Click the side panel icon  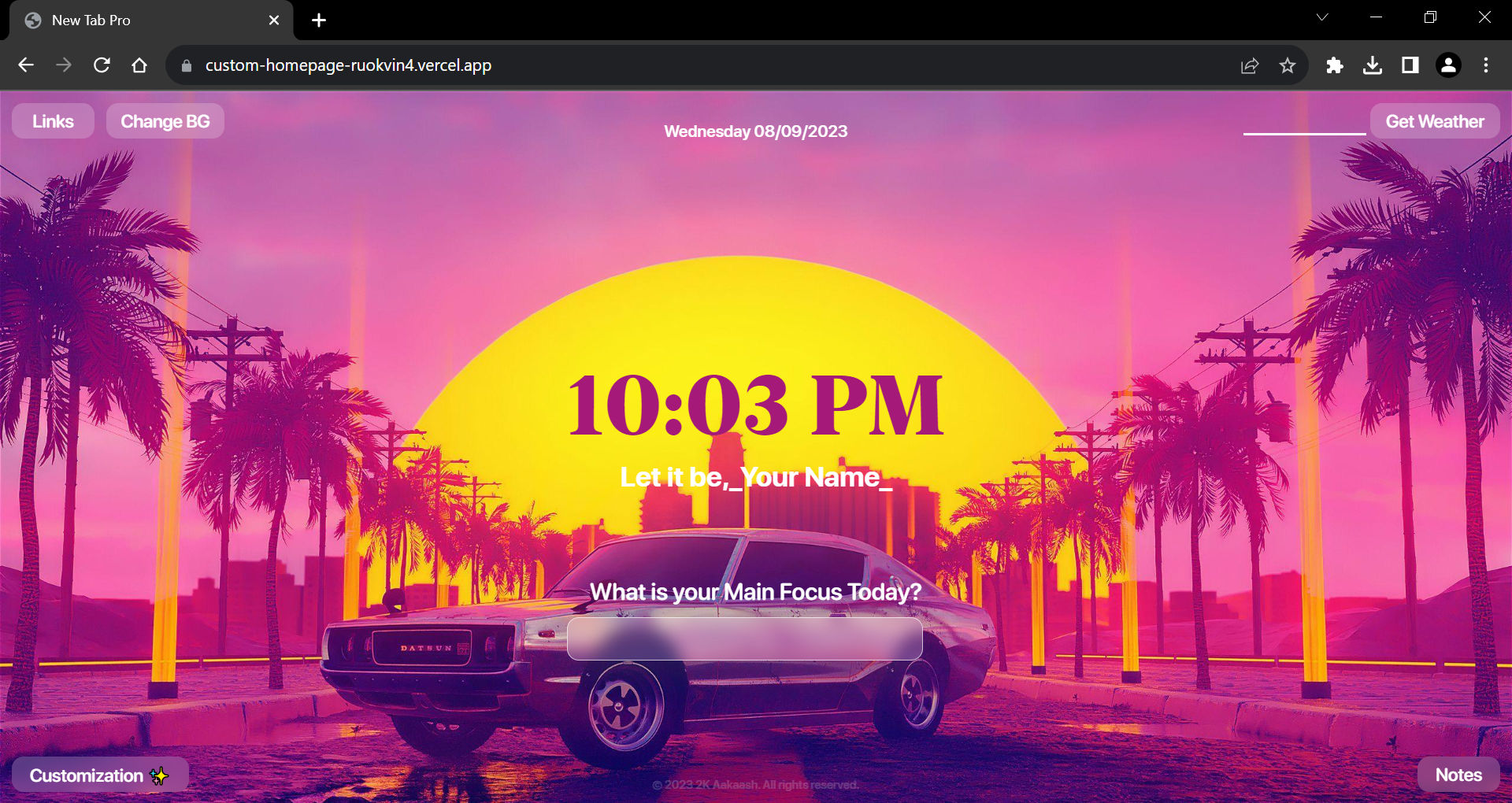[x=1410, y=65]
